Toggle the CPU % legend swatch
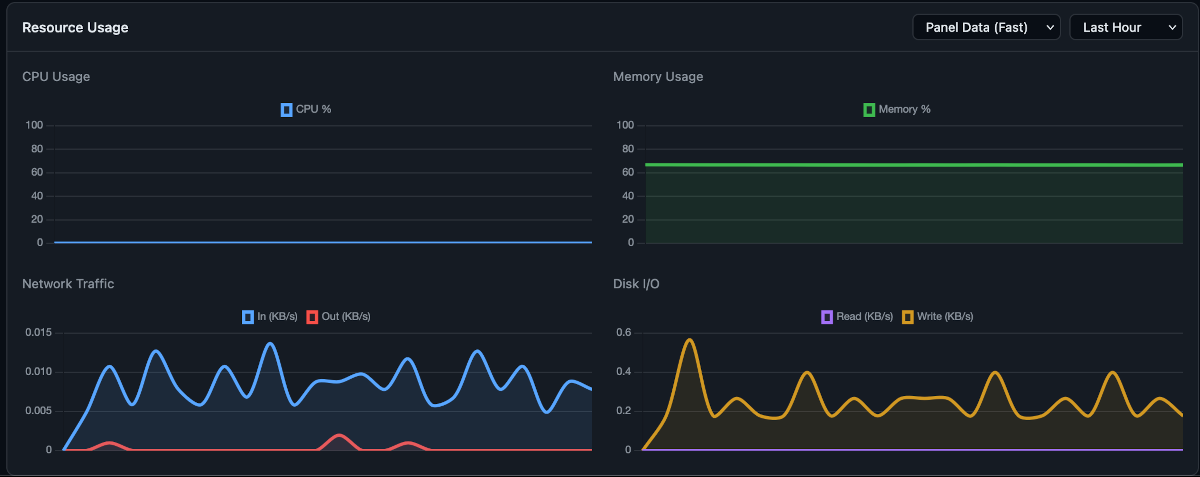The width and height of the screenshot is (1200, 477). [286, 109]
